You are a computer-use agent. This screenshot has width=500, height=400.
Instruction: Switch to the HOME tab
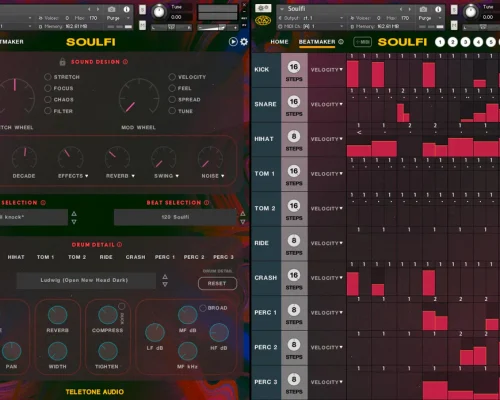(x=279, y=42)
